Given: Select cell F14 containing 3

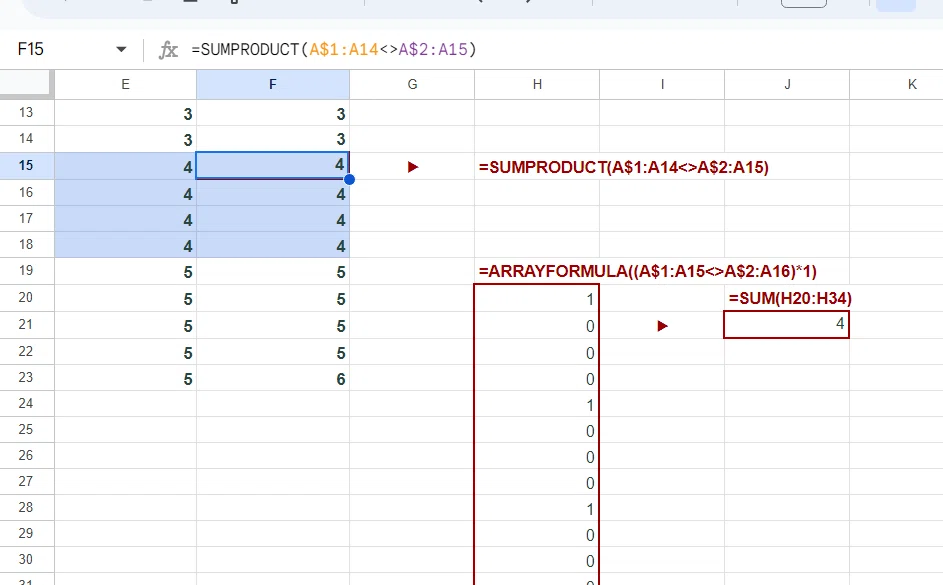Looking at the screenshot, I should 272,139.
